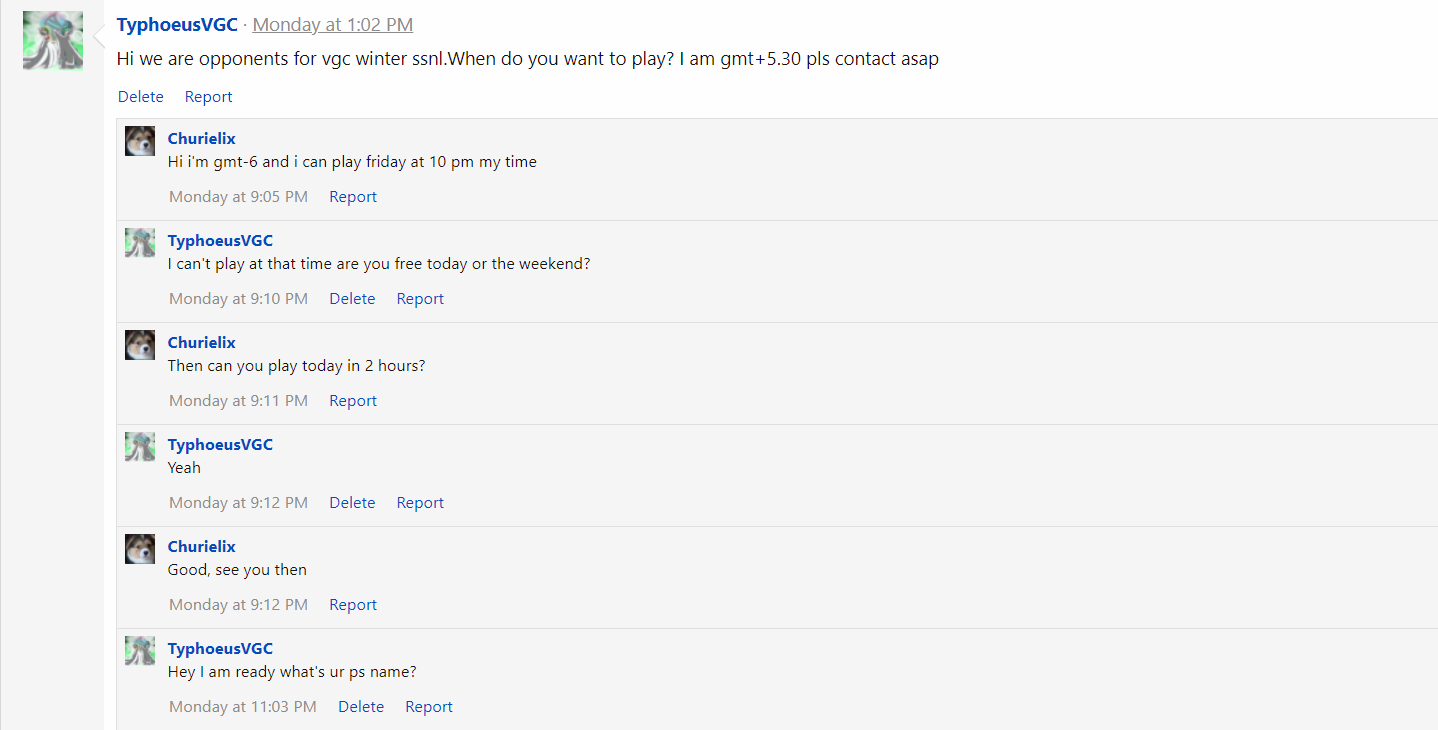
Task: Open the TyphoeusVGC profile link in the post header
Action: (177, 25)
